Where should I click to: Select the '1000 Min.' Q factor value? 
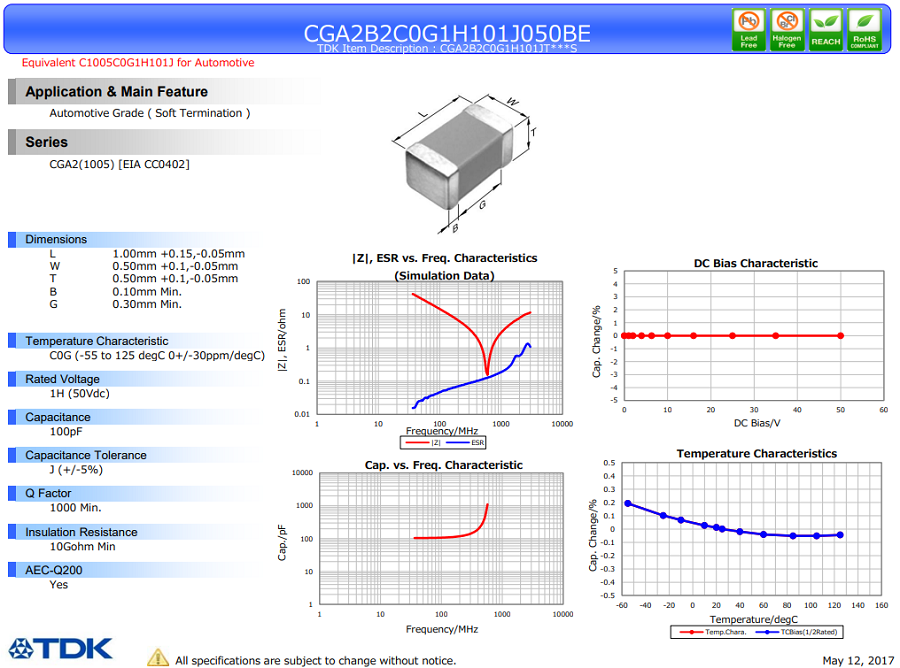[75, 508]
